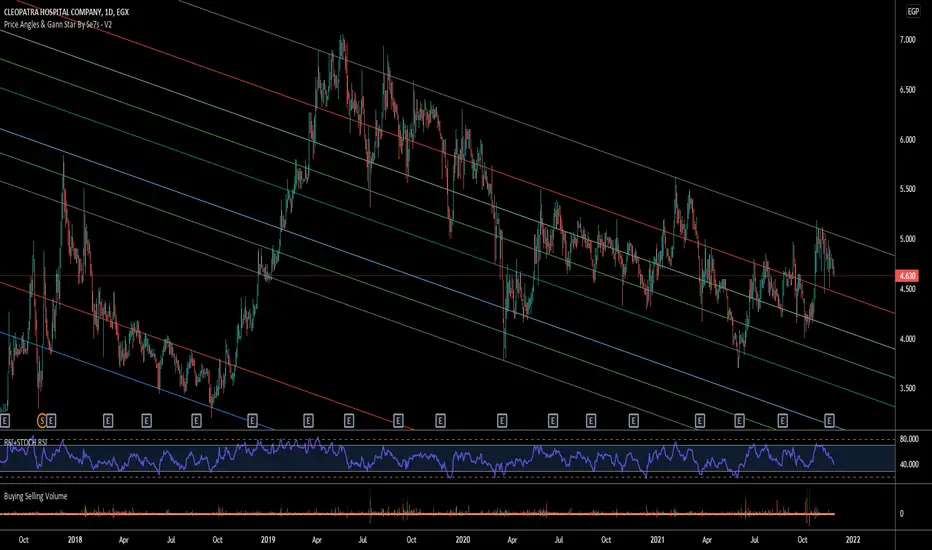Screen dimensions: 932x550
Task: Click the 7.000 level on price axis
Action: pos(907,40)
